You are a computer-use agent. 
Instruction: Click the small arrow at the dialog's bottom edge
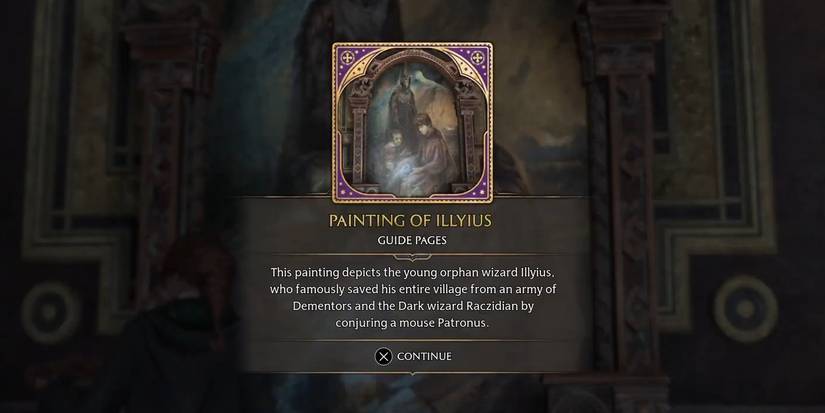pyautogui.click(x=412, y=374)
